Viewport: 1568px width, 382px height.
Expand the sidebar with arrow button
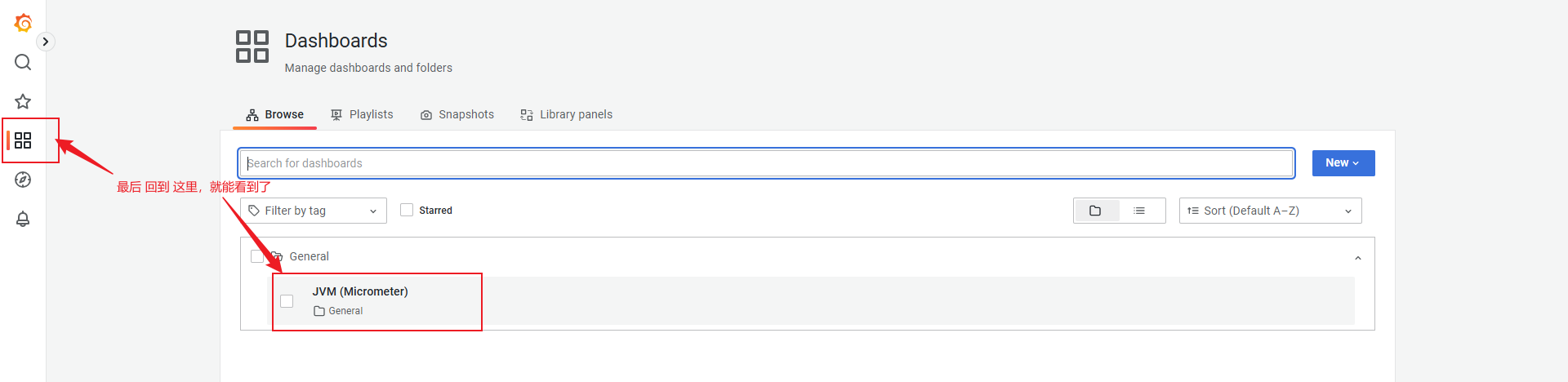pyautogui.click(x=46, y=42)
